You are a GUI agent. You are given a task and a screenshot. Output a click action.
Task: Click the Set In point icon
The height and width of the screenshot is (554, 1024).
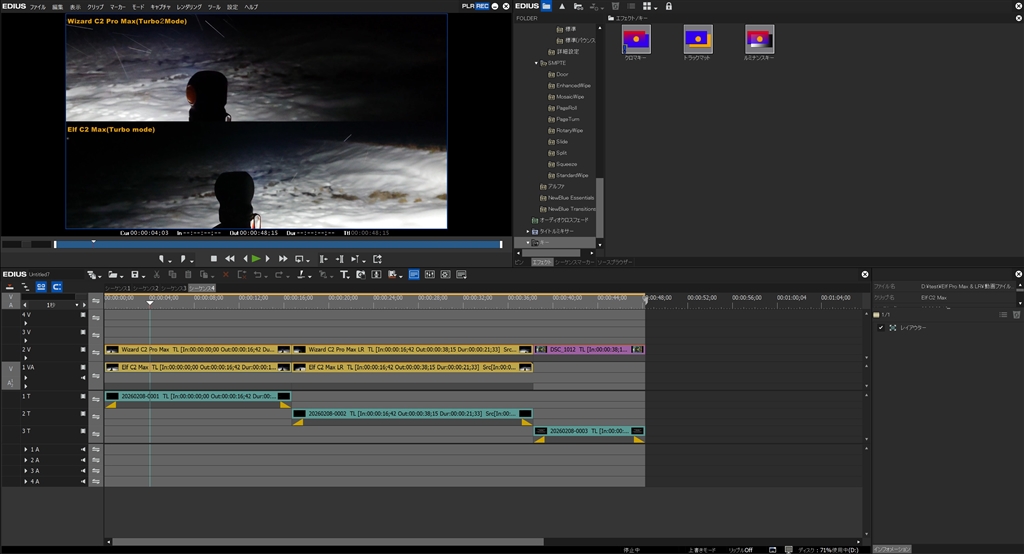pyautogui.click(x=162, y=259)
